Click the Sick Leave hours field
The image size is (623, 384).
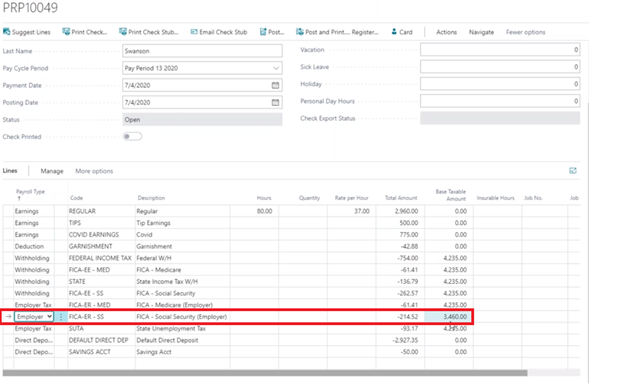500,67
